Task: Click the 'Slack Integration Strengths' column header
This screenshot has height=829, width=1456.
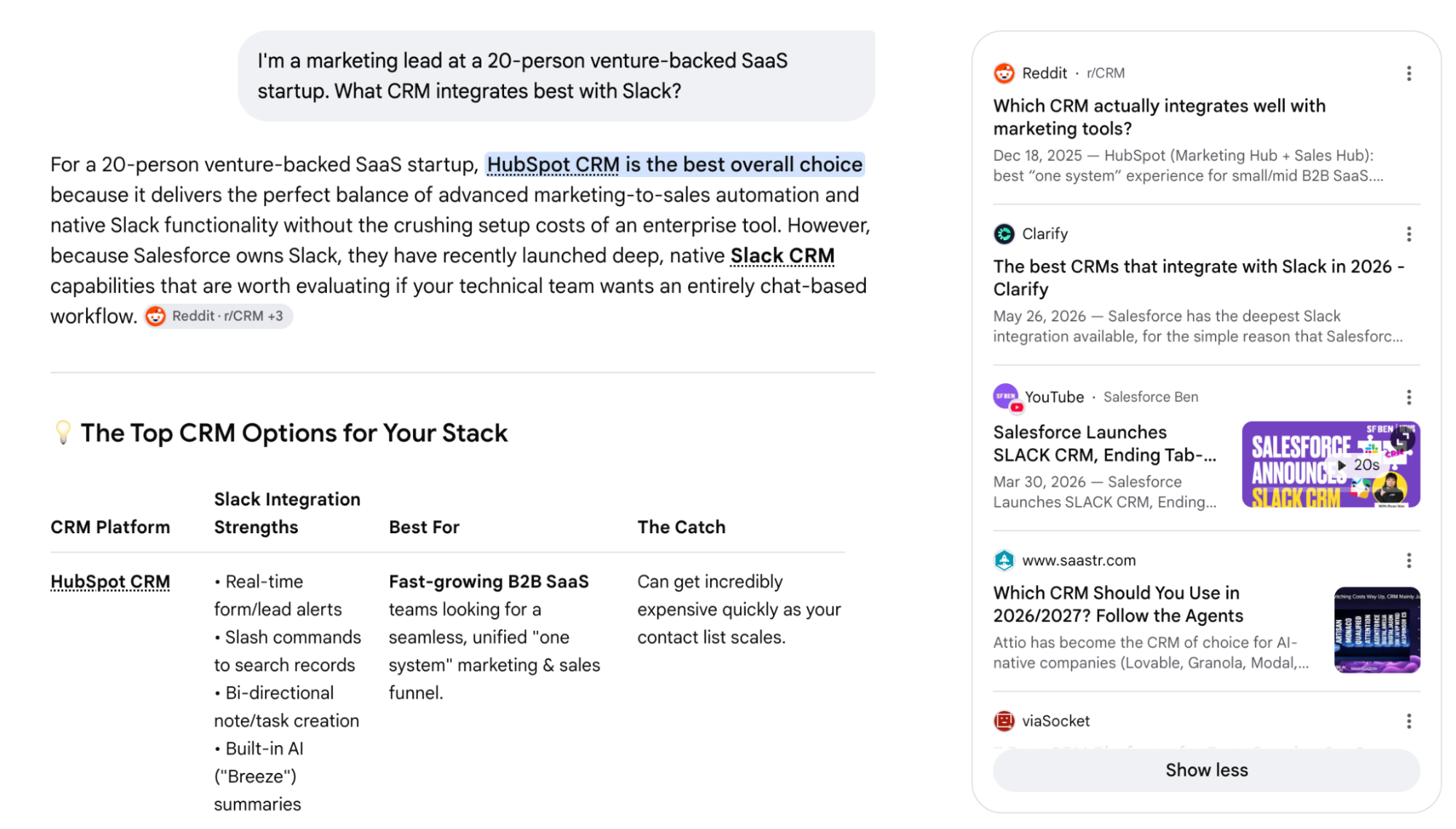Action: (287, 514)
